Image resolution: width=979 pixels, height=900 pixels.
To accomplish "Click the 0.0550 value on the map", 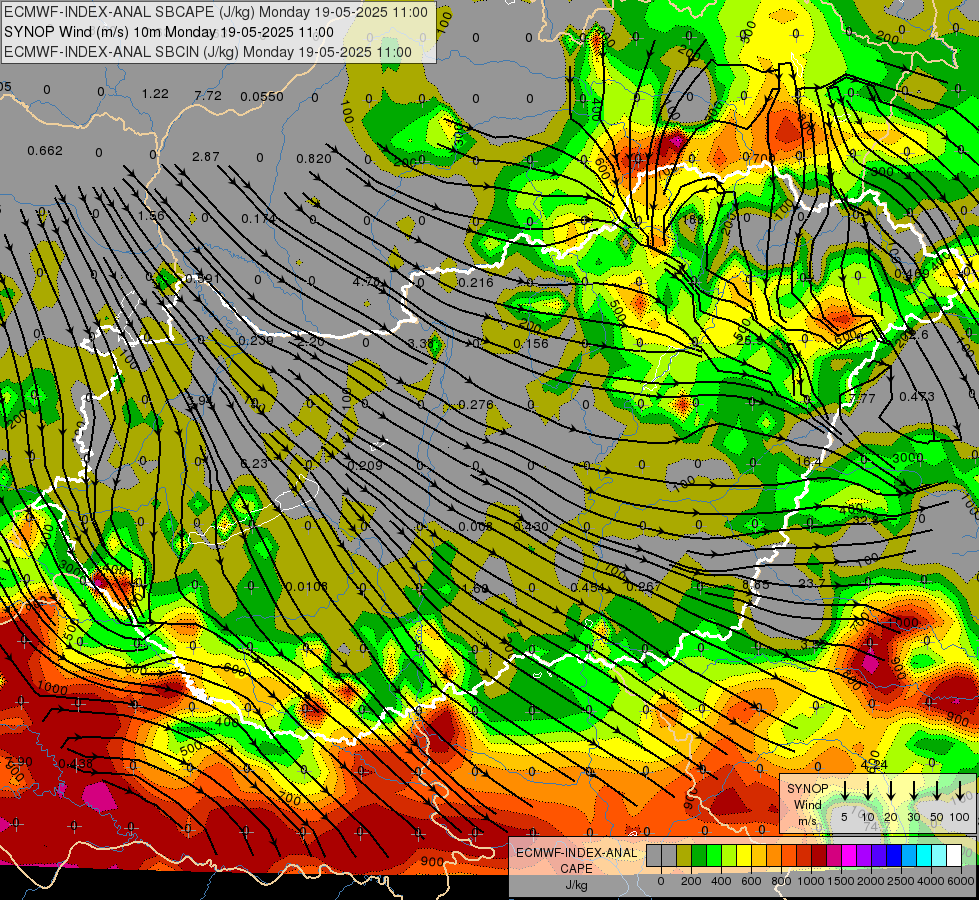I will [x=262, y=97].
